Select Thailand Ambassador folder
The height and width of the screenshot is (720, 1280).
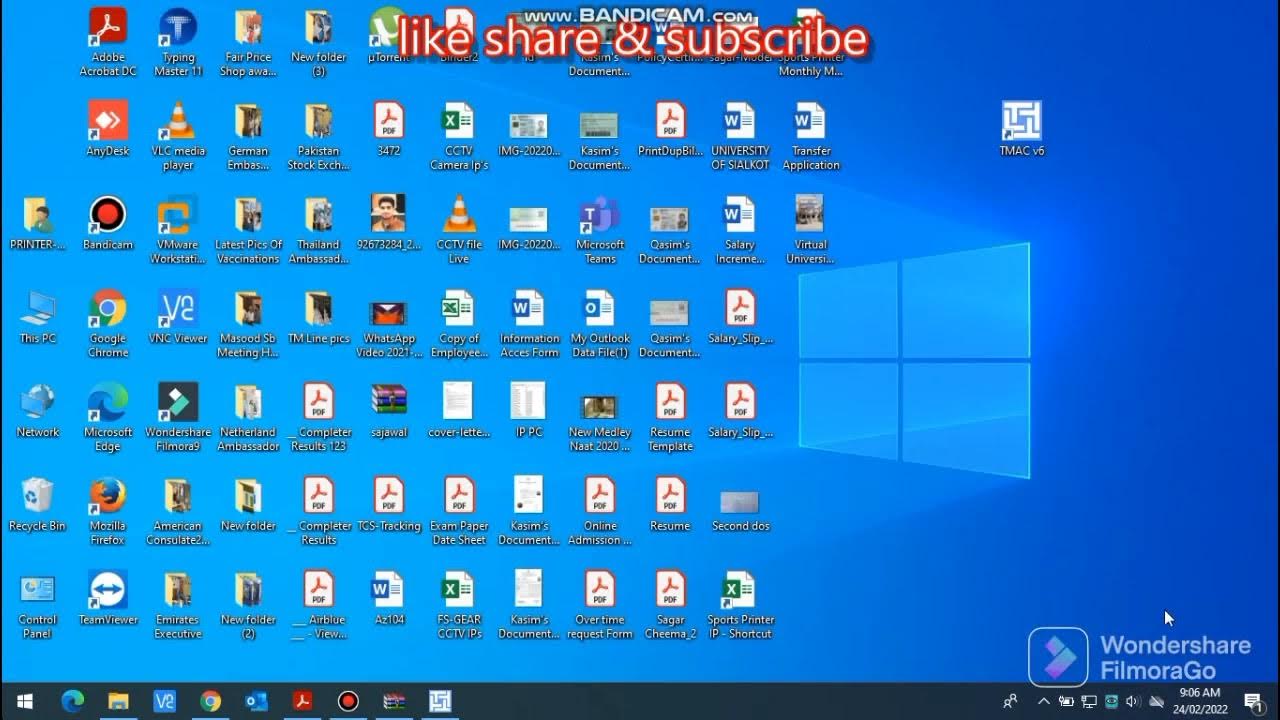pyautogui.click(x=319, y=230)
